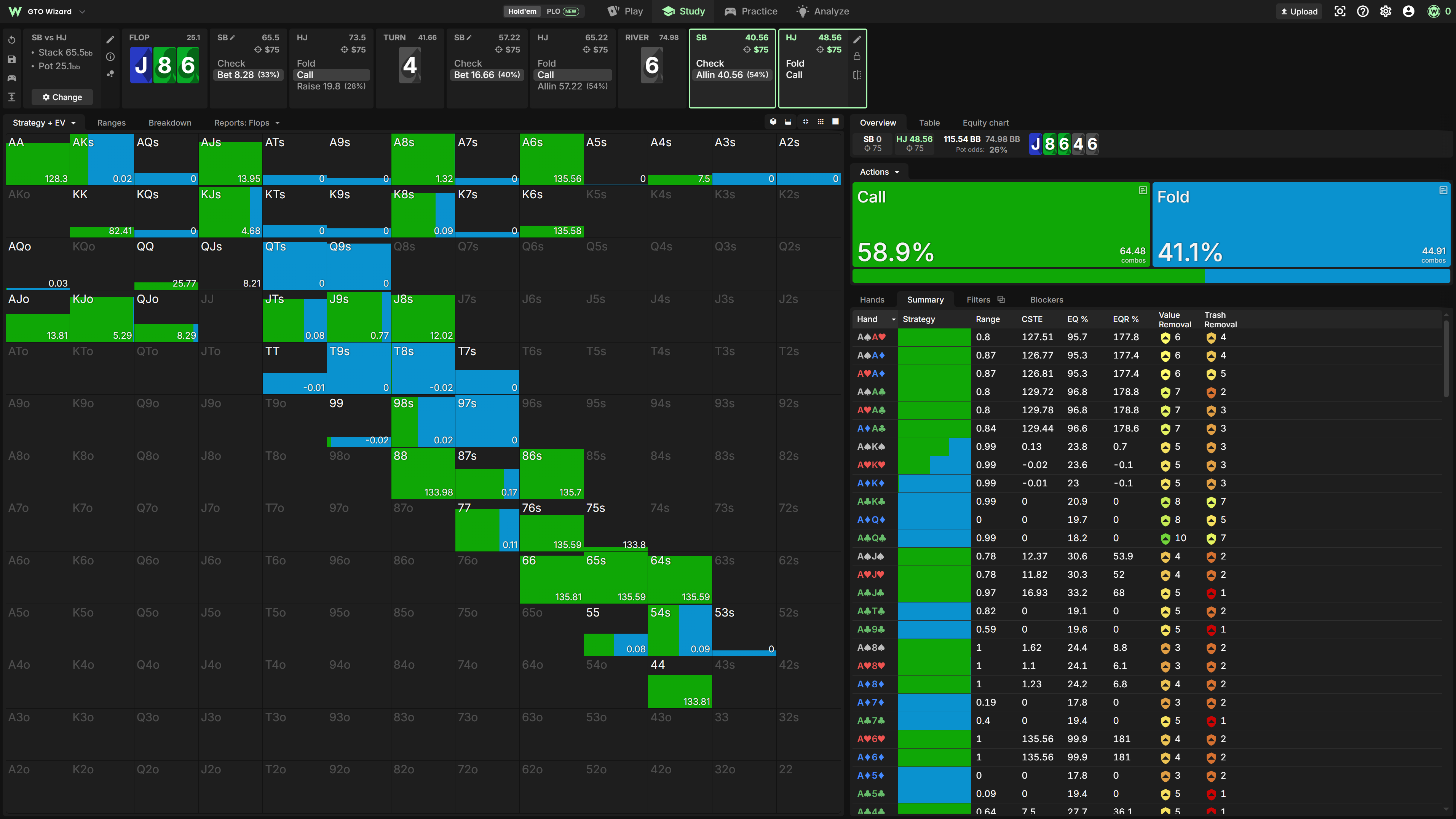Open the Actions dropdown in overview panel
This screenshot has width=1456, height=819.
(x=879, y=172)
